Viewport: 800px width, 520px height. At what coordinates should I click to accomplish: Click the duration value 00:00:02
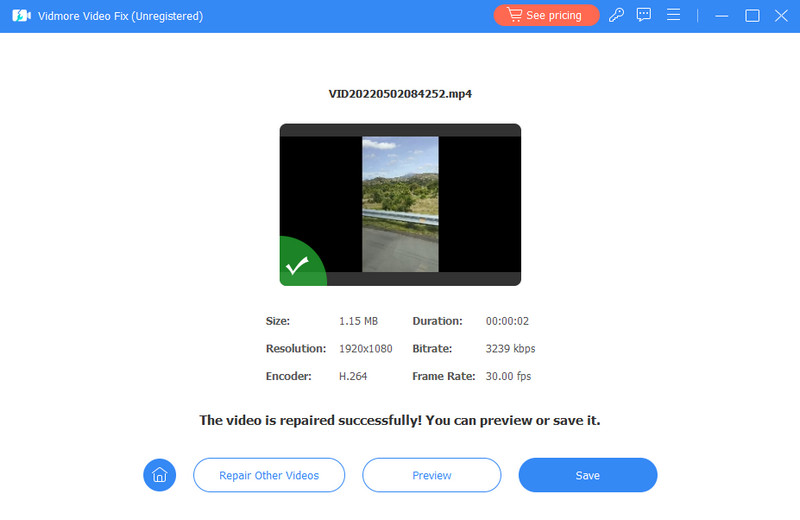(507, 321)
